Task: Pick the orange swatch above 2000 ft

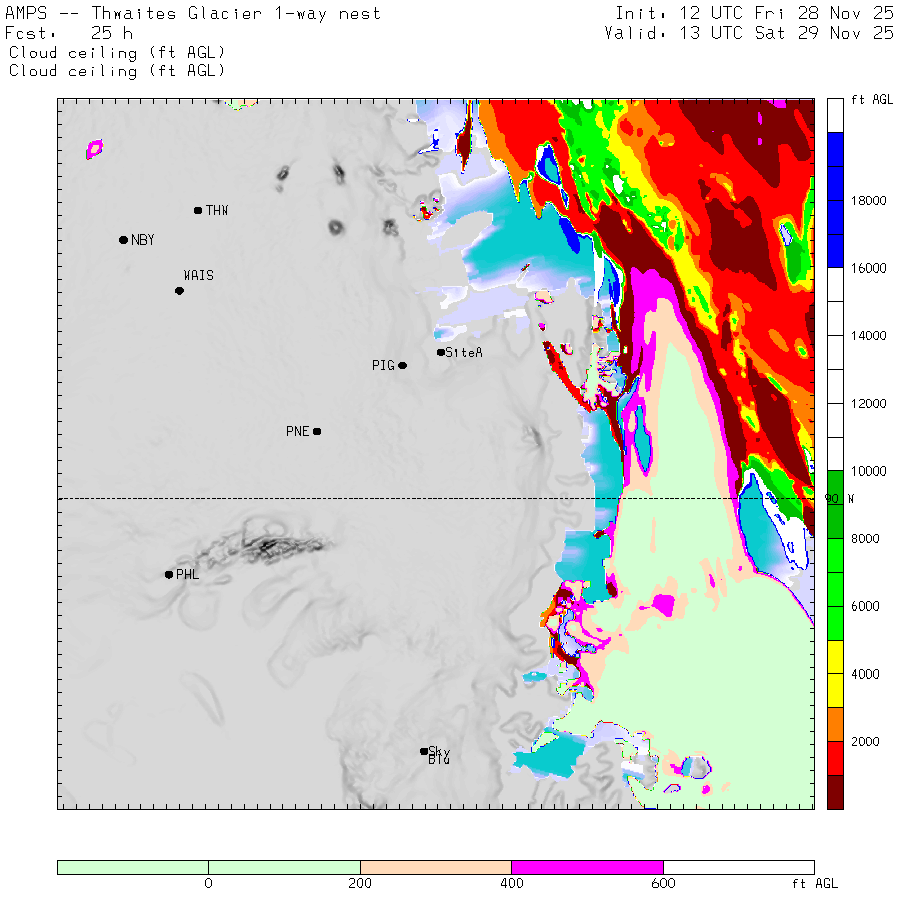Action: pos(835,724)
